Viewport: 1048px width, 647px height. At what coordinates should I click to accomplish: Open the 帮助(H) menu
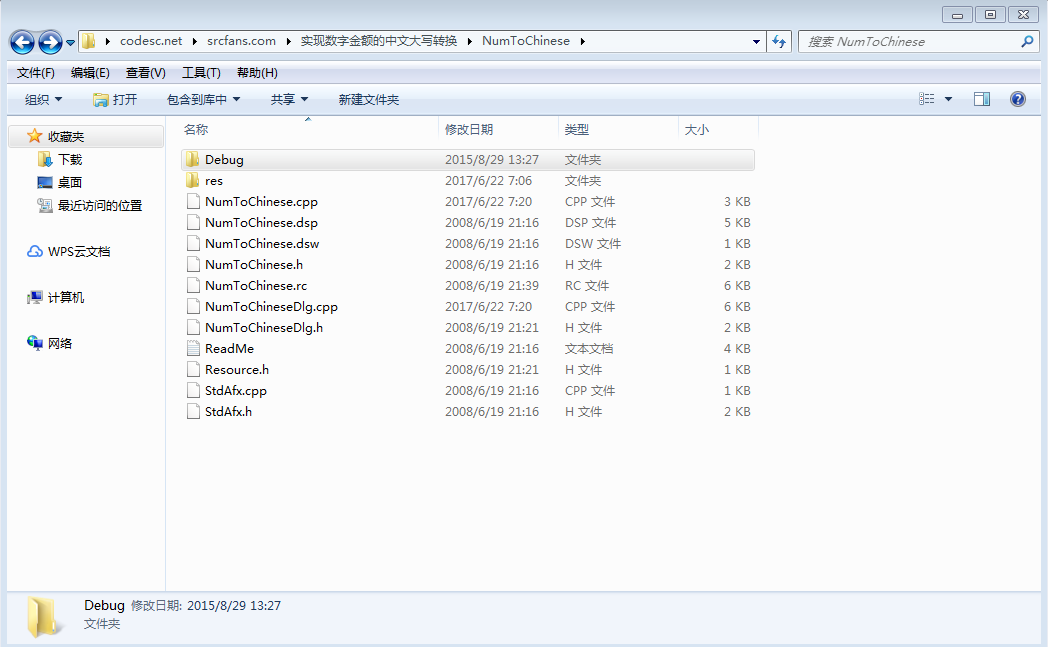[x=257, y=73]
